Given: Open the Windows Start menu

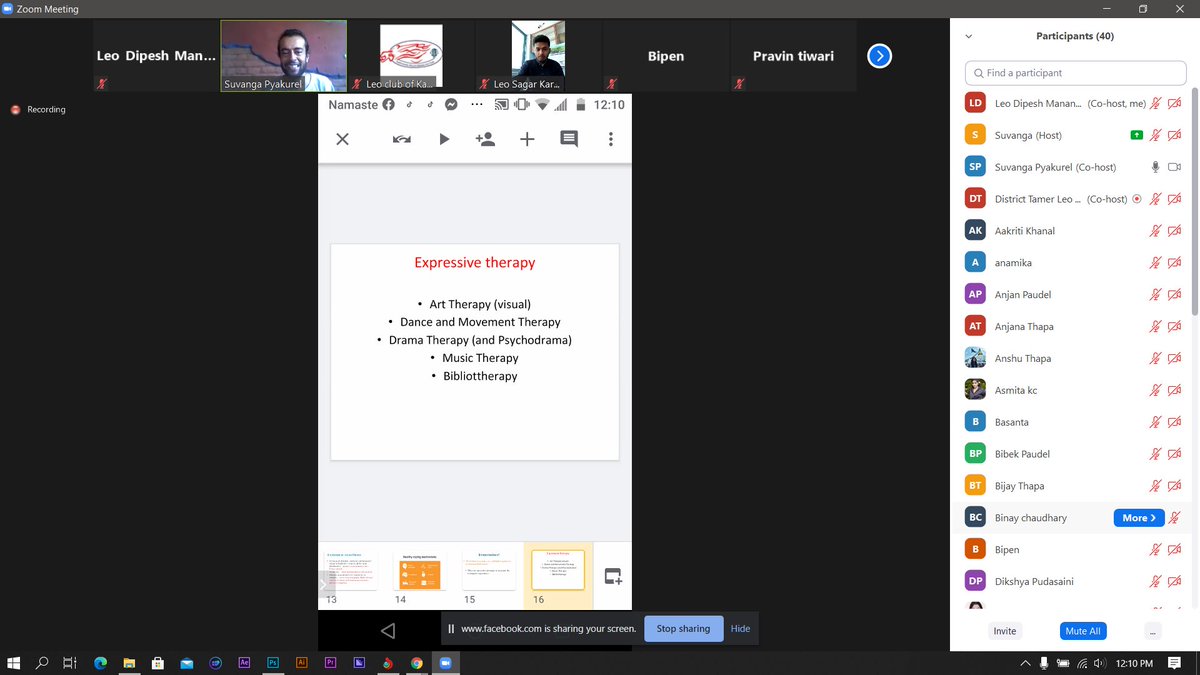Looking at the screenshot, I should pyautogui.click(x=14, y=662).
